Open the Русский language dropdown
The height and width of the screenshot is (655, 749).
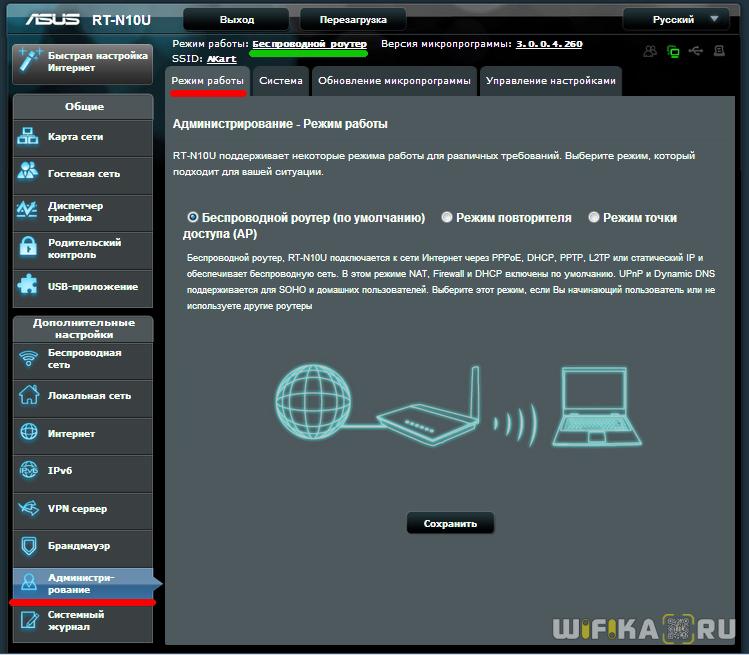click(676, 20)
